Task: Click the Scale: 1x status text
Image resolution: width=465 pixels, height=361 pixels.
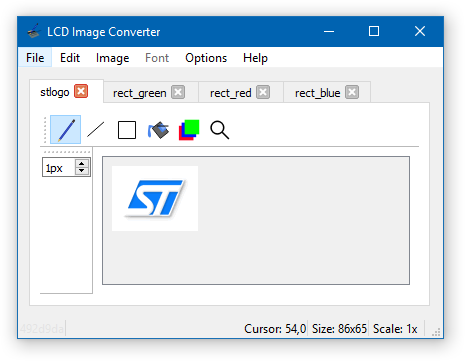Action: click(x=395, y=329)
